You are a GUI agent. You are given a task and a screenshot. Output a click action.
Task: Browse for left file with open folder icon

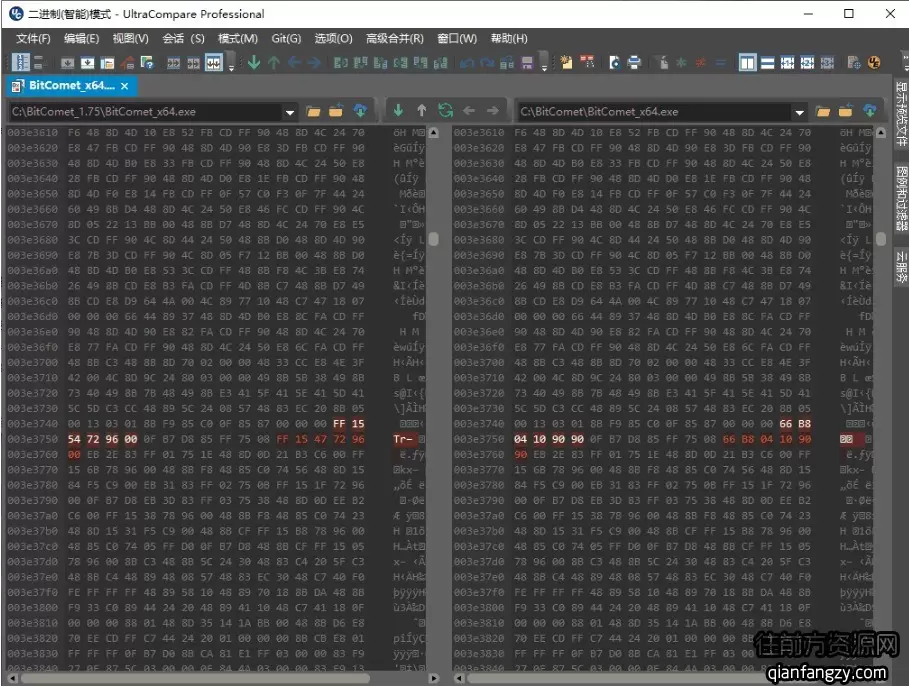click(x=314, y=111)
